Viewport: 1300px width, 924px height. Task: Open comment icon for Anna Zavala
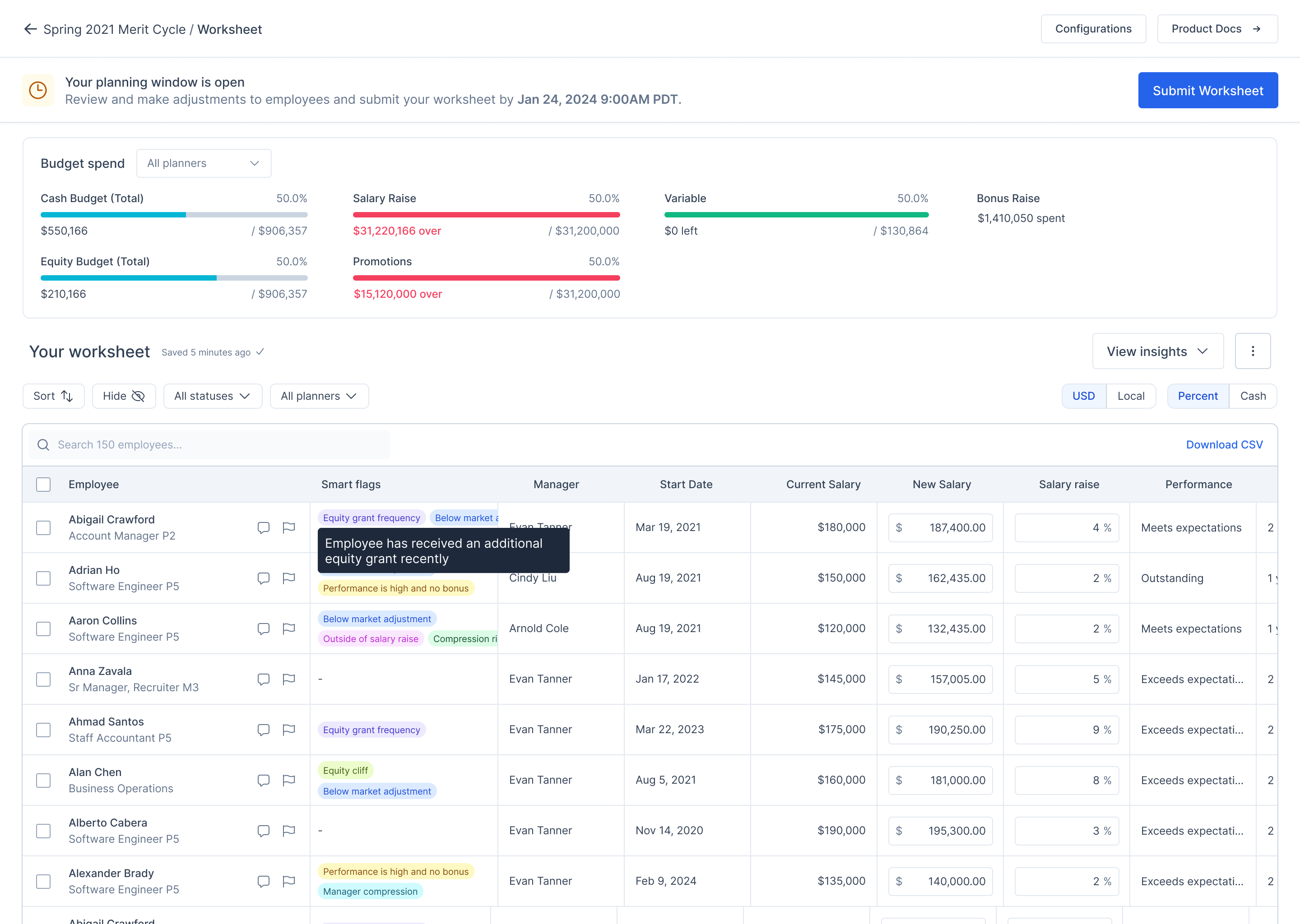click(263, 679)
